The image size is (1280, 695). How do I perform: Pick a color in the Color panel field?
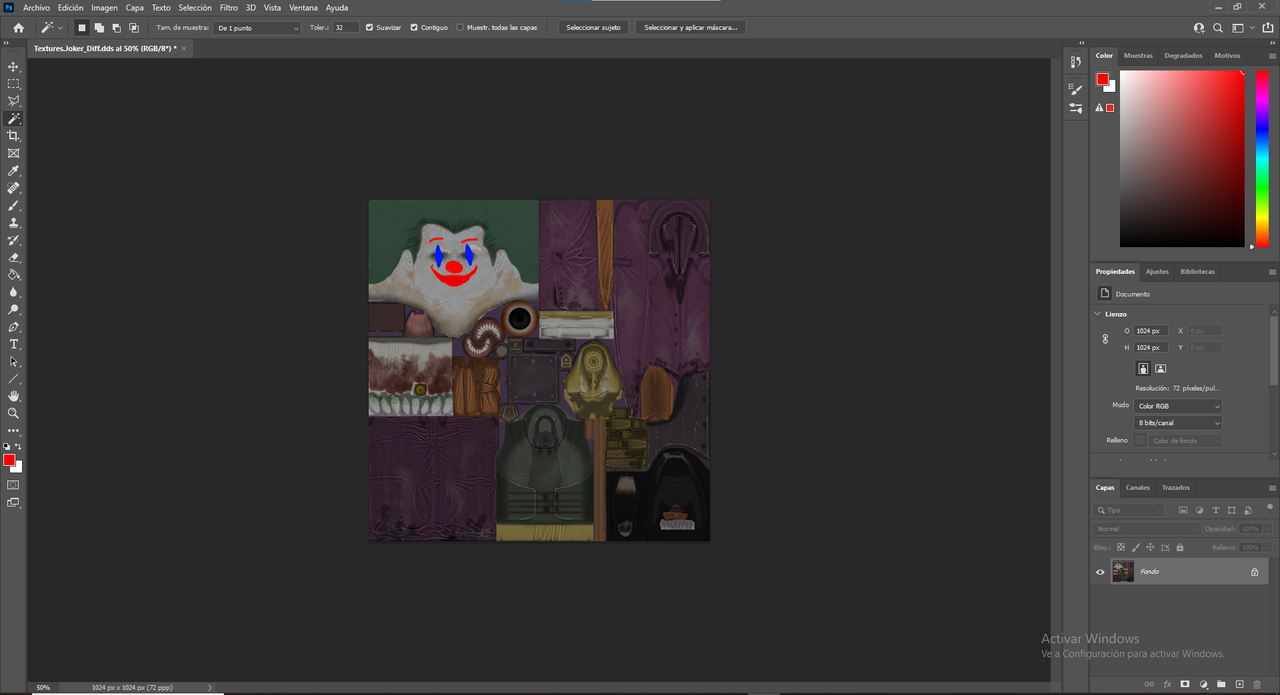1182,158
